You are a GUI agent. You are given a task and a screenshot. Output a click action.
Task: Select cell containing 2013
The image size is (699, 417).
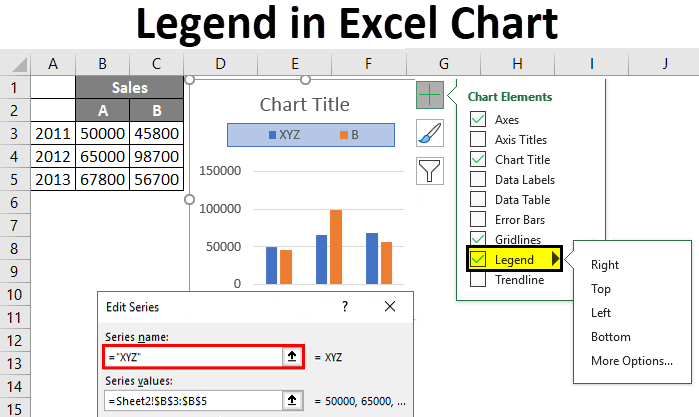point(53,179)
